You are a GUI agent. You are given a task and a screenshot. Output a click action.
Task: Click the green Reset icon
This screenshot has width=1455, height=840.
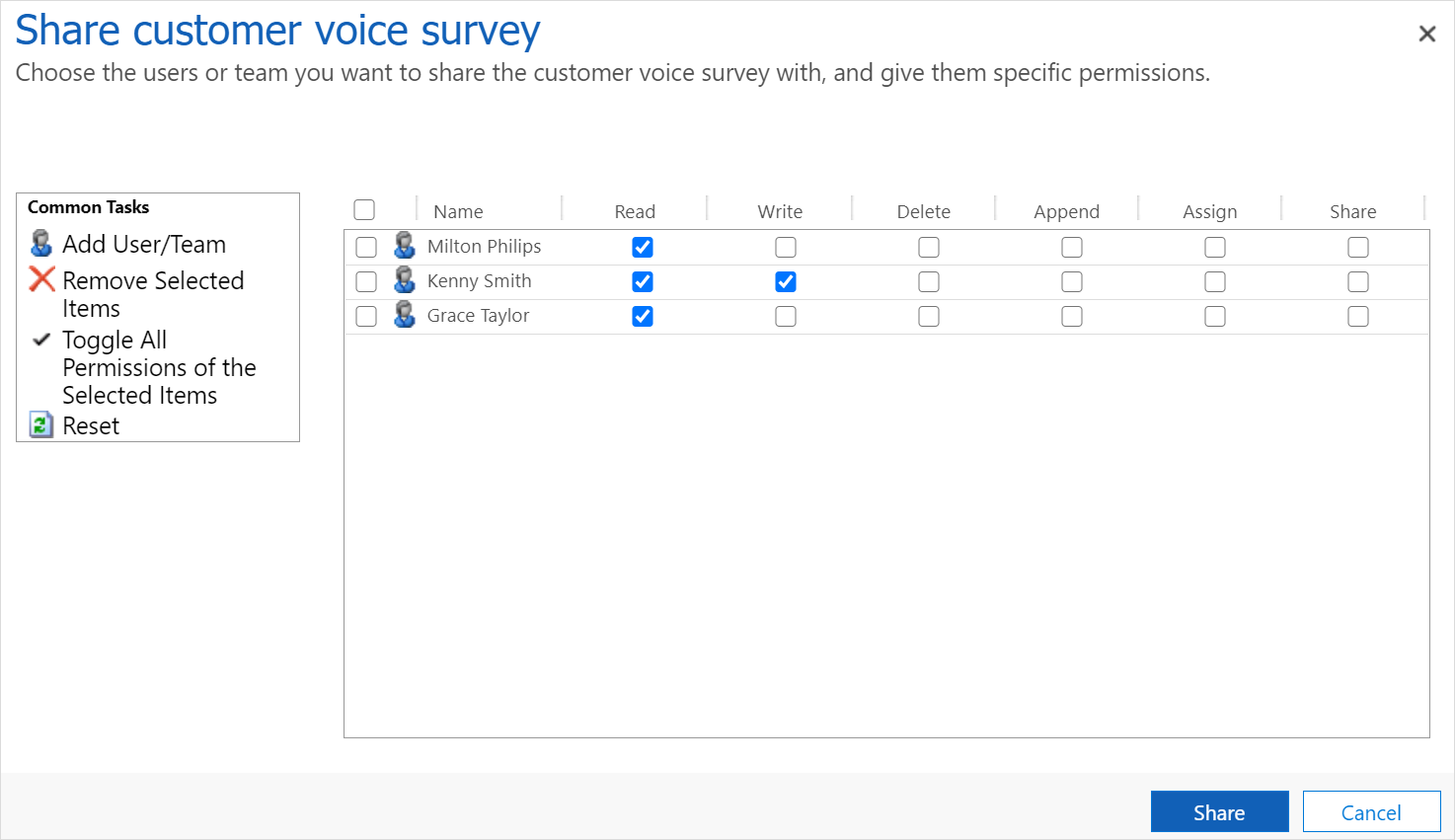point(41,424)
